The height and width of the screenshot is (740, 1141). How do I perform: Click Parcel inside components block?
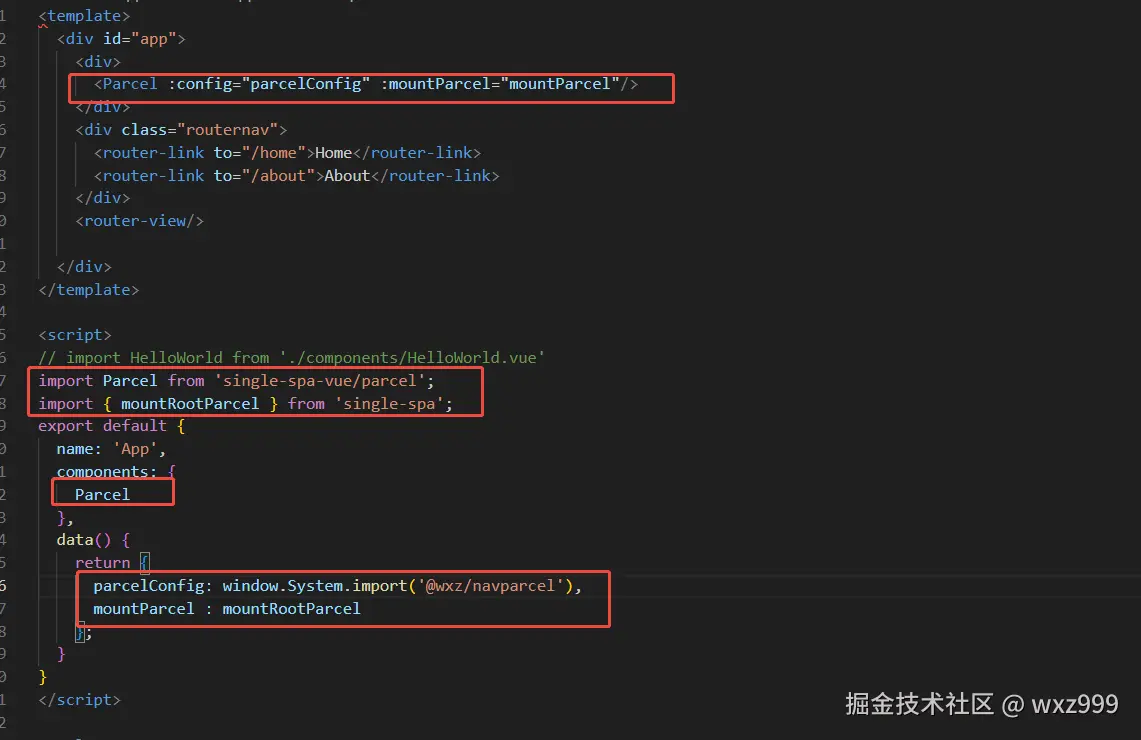[x=103, y=495]
